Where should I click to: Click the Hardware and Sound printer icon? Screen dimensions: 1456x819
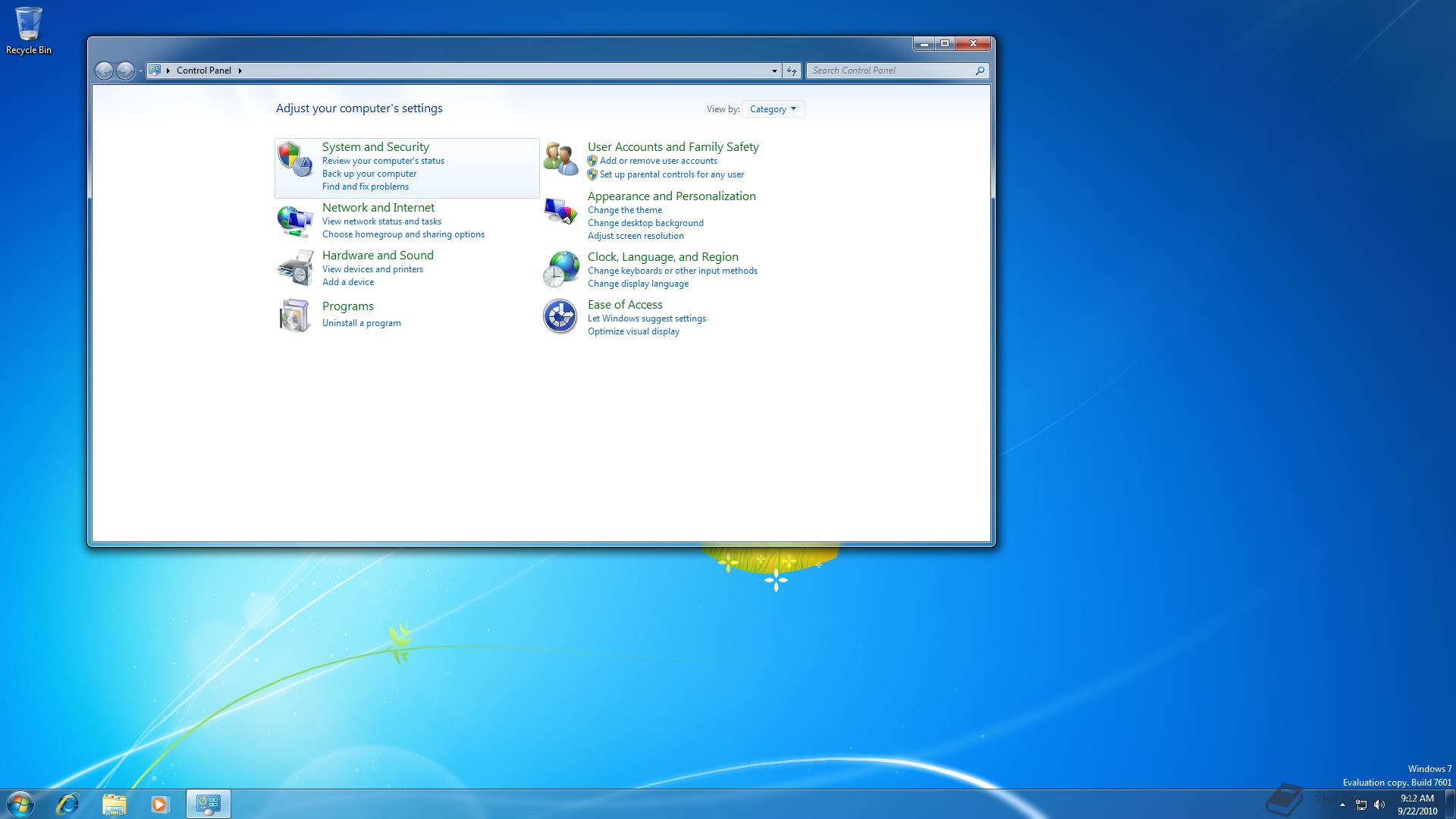pyautogui.click(x=295, y=268)
